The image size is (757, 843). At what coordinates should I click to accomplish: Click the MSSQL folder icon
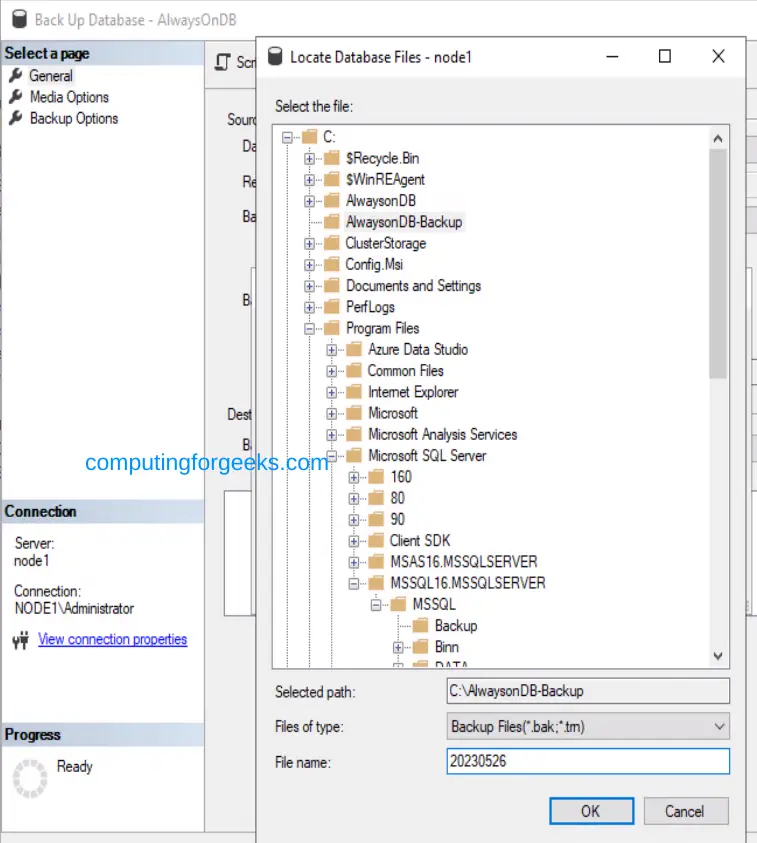[398, 604]
